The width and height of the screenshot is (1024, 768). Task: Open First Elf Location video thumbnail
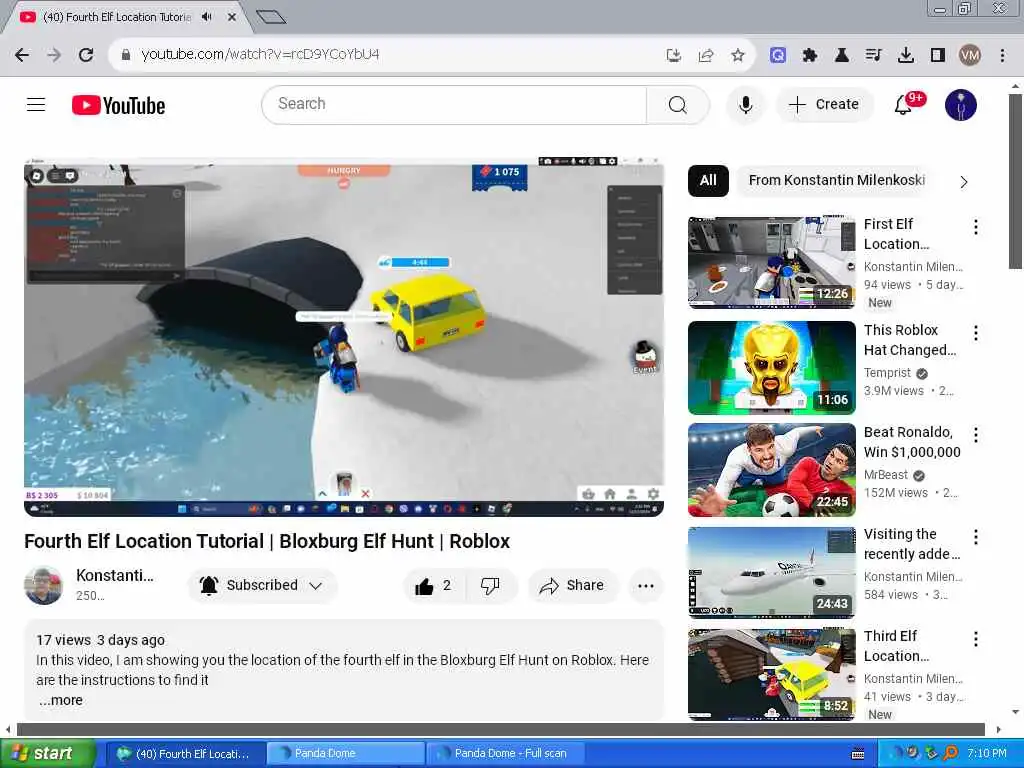point(771,263)
